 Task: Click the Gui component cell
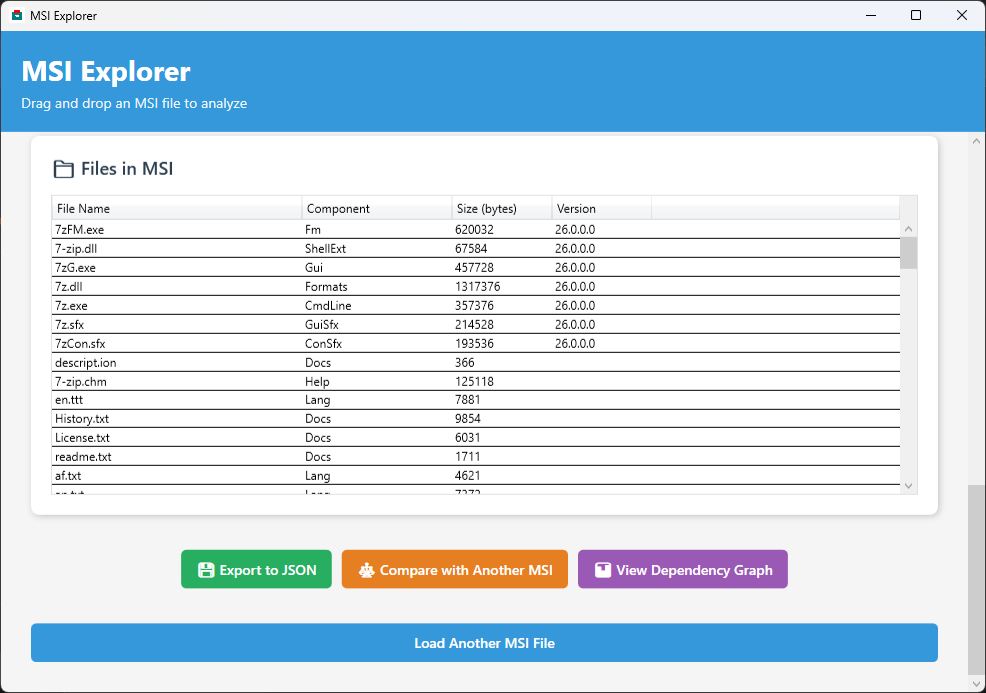pos(314,267)
